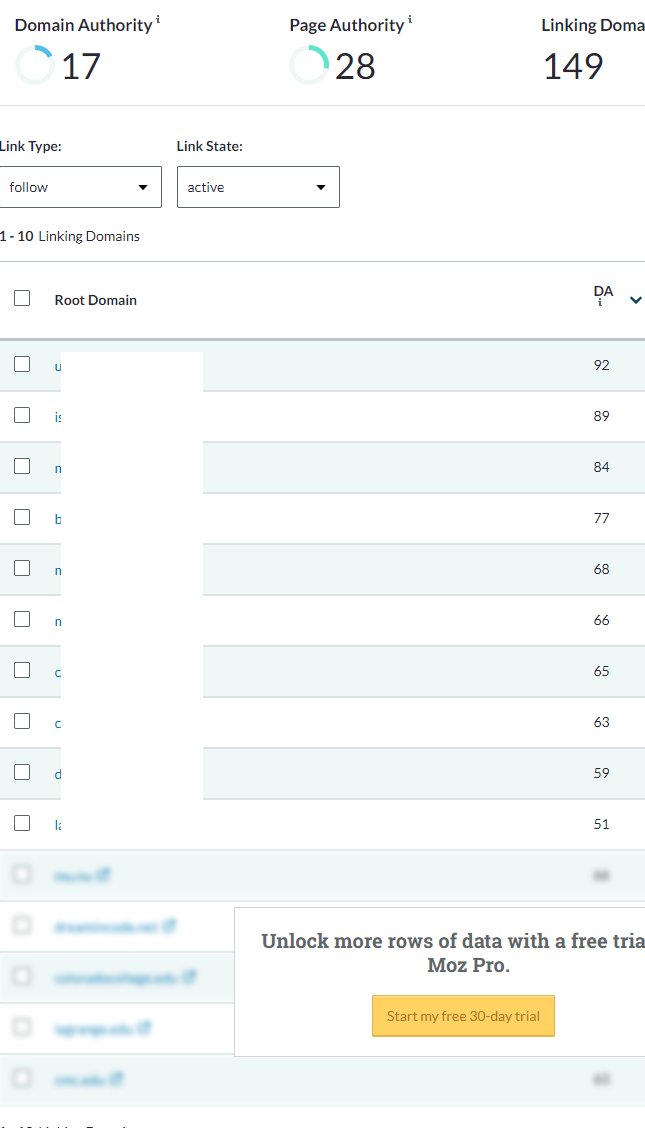Click the Page Authority info icon
The image size is (645, 1142).
[410, 19]
